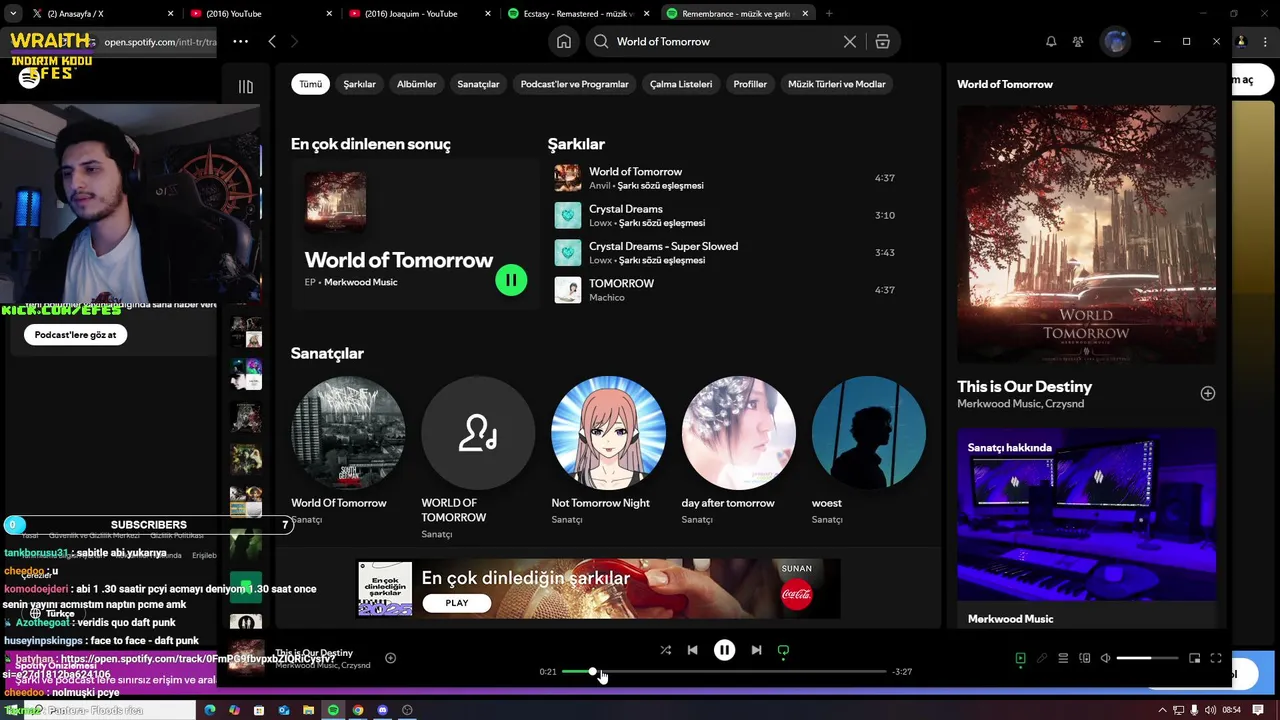The image size is (1280, 720).
Task: Open a new browser tab with plus
Action: [829, 14]
